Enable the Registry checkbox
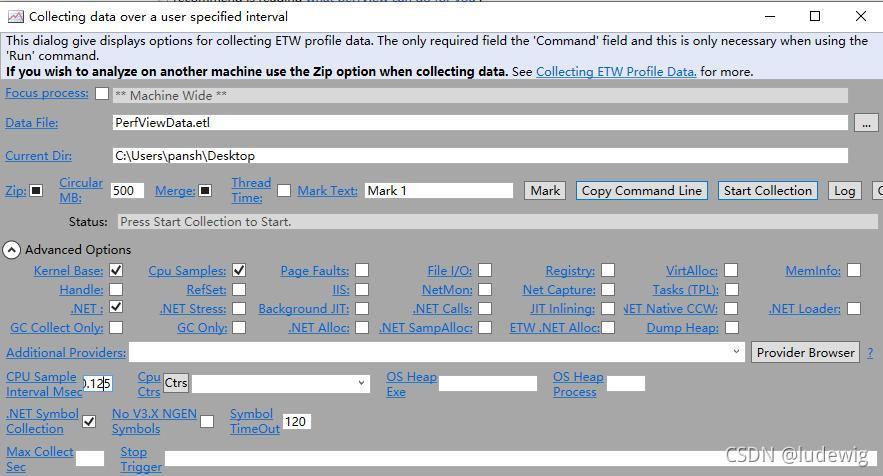Screen dimensions: 883x476 [x=608, y=270]
